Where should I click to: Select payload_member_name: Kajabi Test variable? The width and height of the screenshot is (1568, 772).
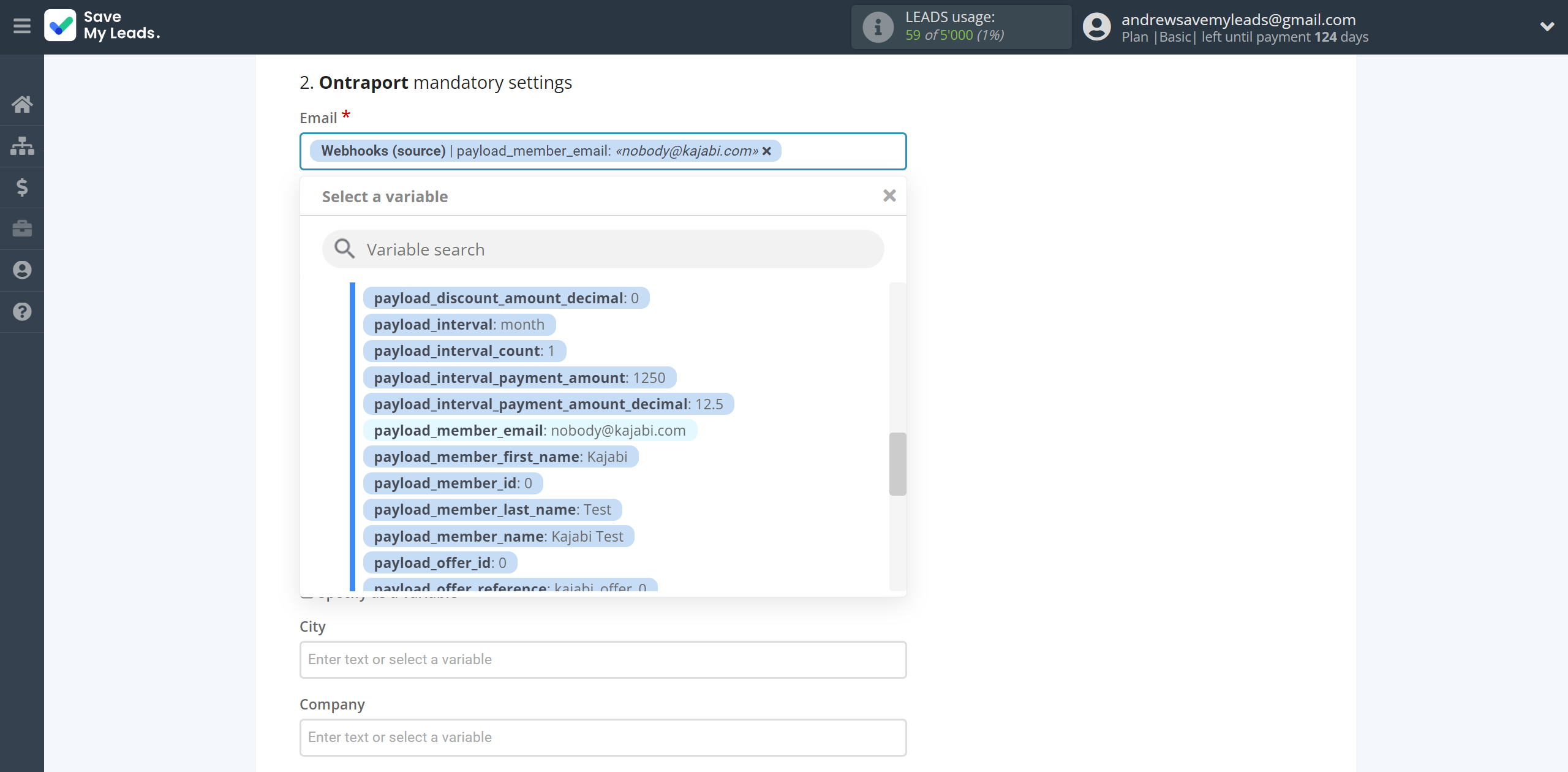pyautogui.click(x=499, y=537)
